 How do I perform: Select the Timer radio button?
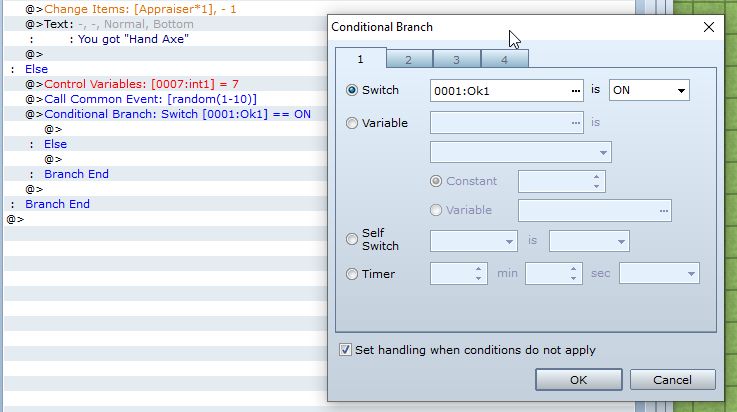click(352, 274)
